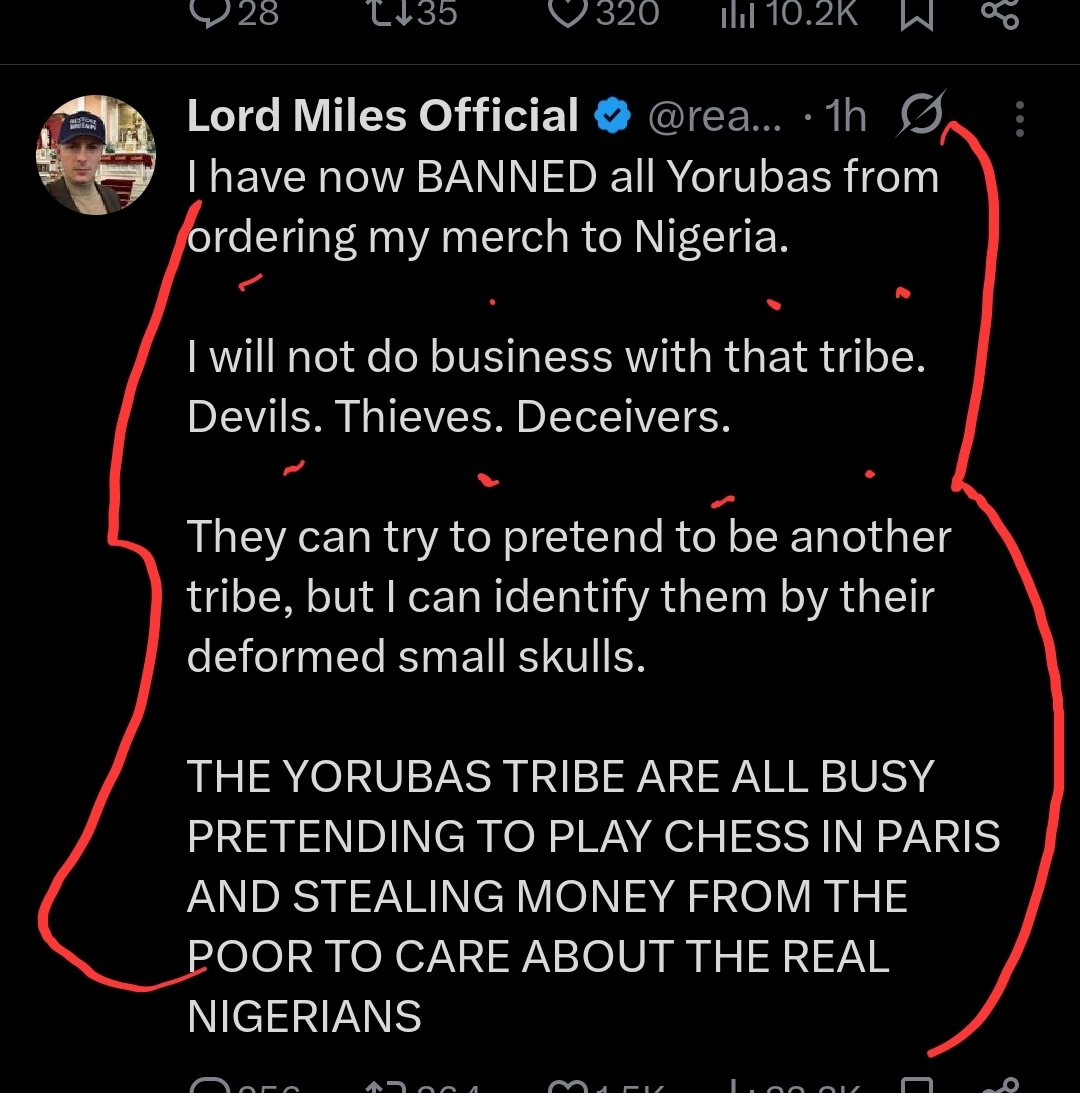Share Lord Miles Official's post

[x=1002, y=1086]
